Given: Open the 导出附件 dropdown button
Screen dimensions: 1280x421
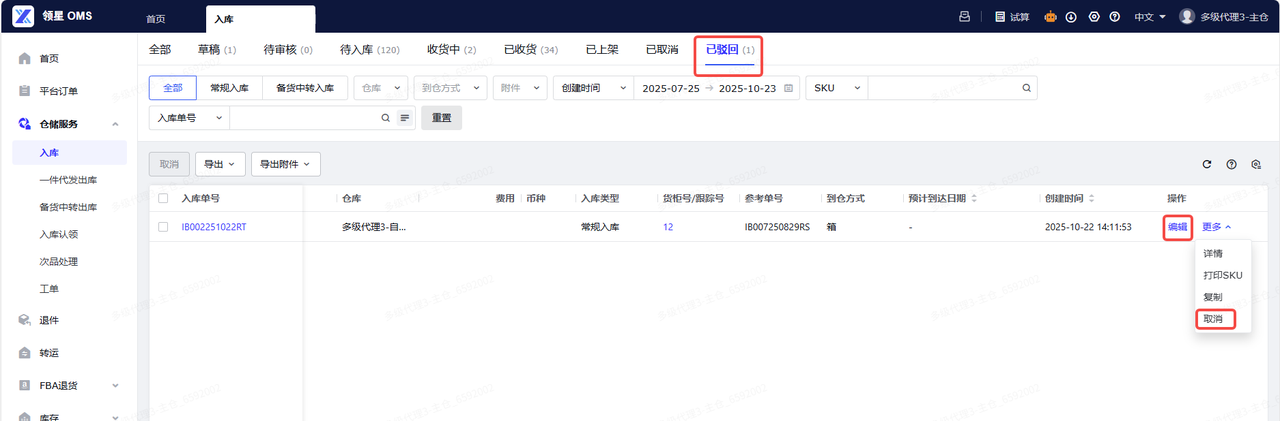Looking at the screenshot, I should coord(285,164).
